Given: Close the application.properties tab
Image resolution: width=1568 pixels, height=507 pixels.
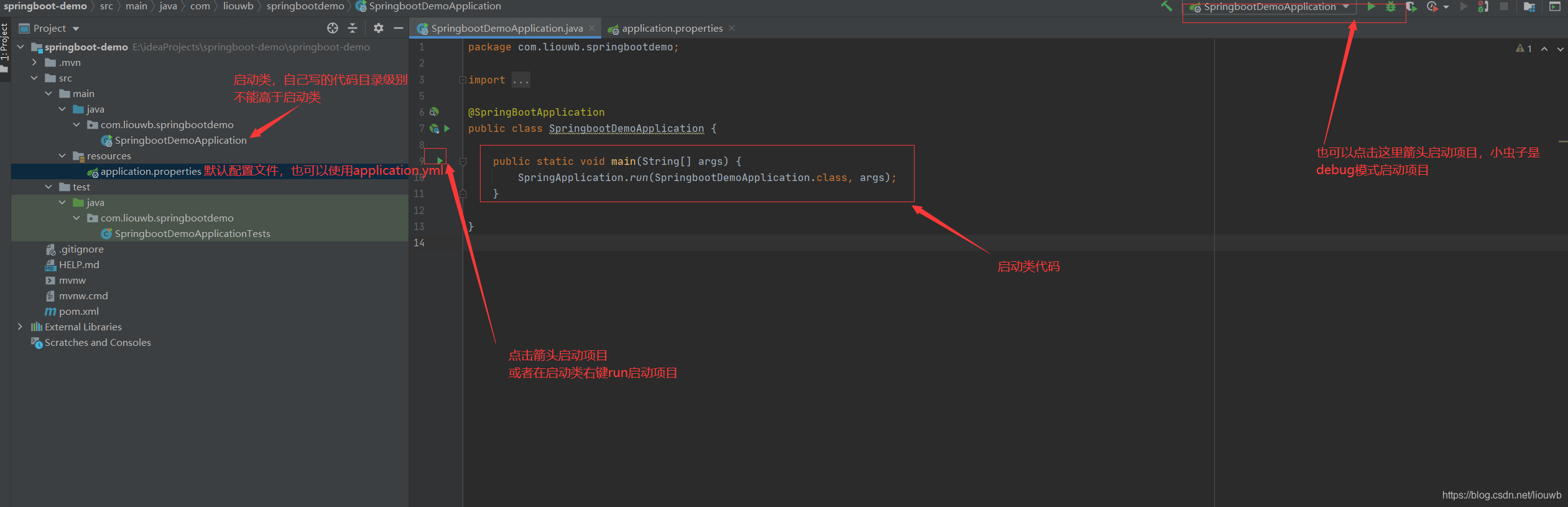Looking at the screenshot, I should 732,28.
